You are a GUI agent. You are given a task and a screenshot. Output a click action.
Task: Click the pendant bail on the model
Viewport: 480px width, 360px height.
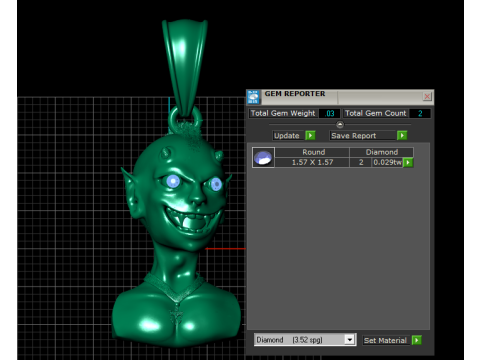click(x=184, y=67)
